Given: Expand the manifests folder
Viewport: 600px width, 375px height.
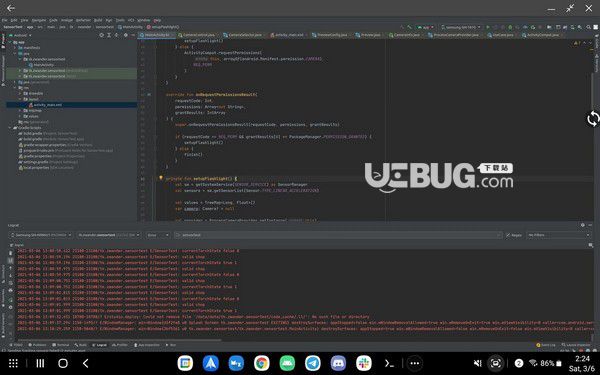Looking at the screenshot, I should [x=16, y=48].
